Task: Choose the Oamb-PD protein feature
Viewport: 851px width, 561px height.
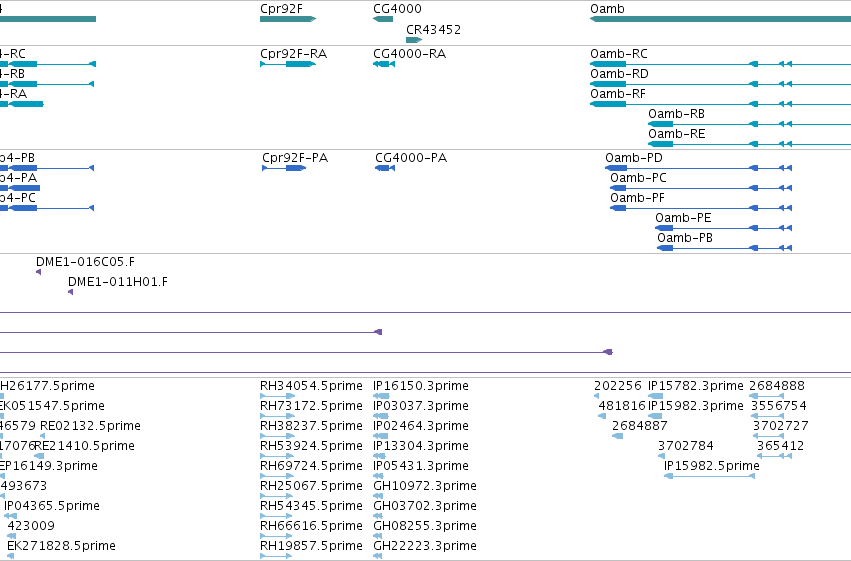Action: [x=698, y=168]
